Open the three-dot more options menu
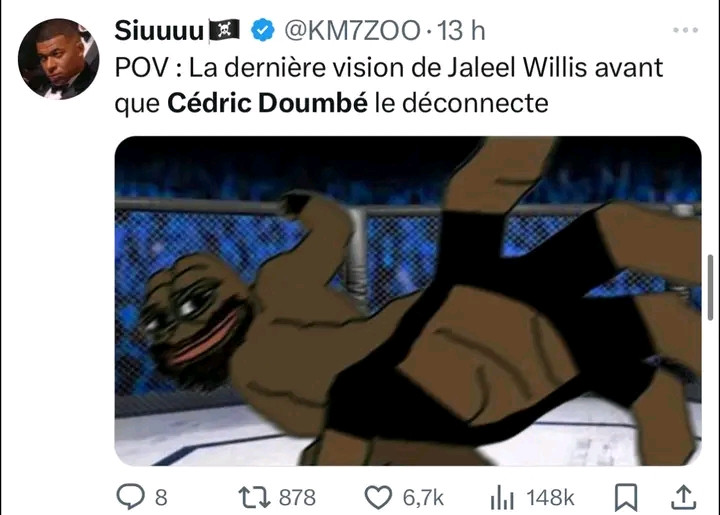Screen dimensions: 720x515 pos(686,30)
